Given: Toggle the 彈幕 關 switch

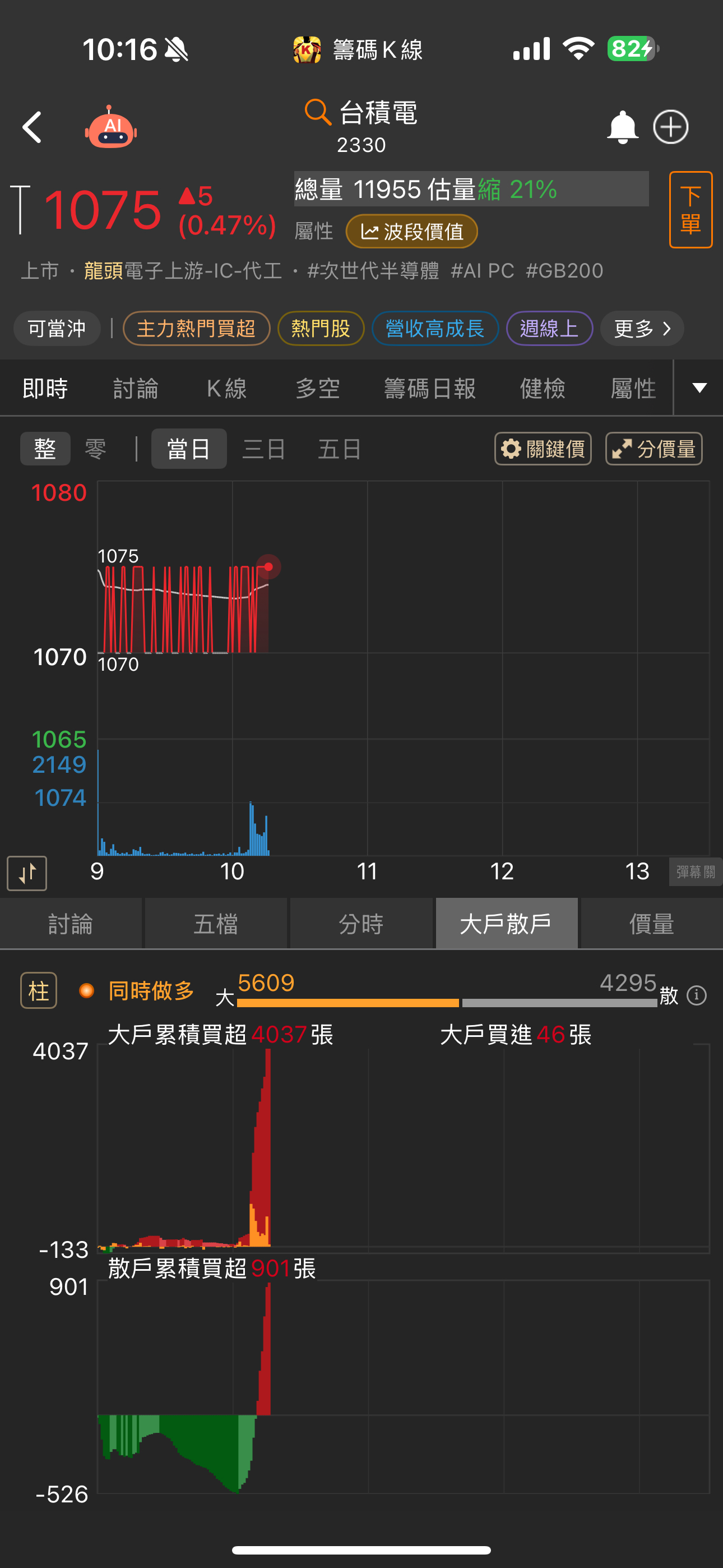Looking at the screenshot, I should (x=696, y=872).
